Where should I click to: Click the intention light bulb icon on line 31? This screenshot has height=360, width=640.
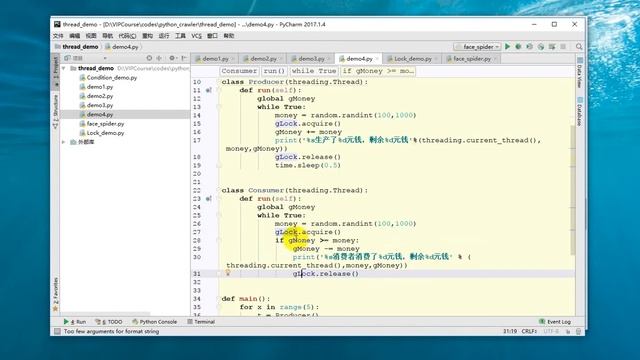228,273
